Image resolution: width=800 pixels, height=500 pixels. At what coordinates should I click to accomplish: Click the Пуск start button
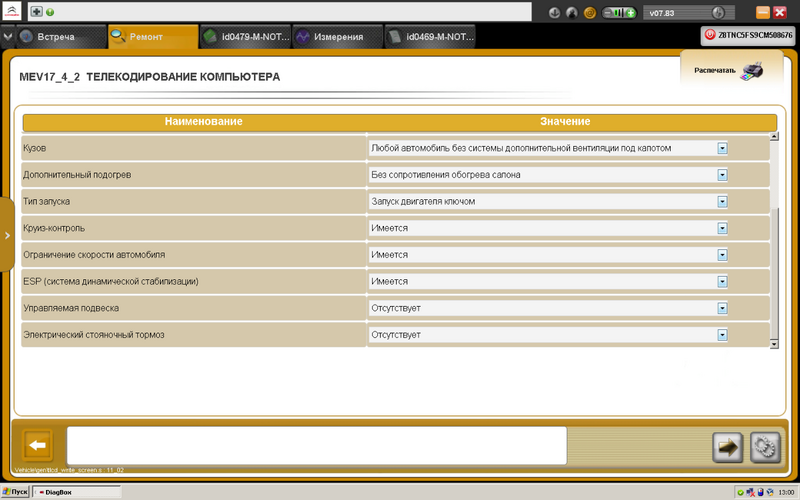[16, 493]
